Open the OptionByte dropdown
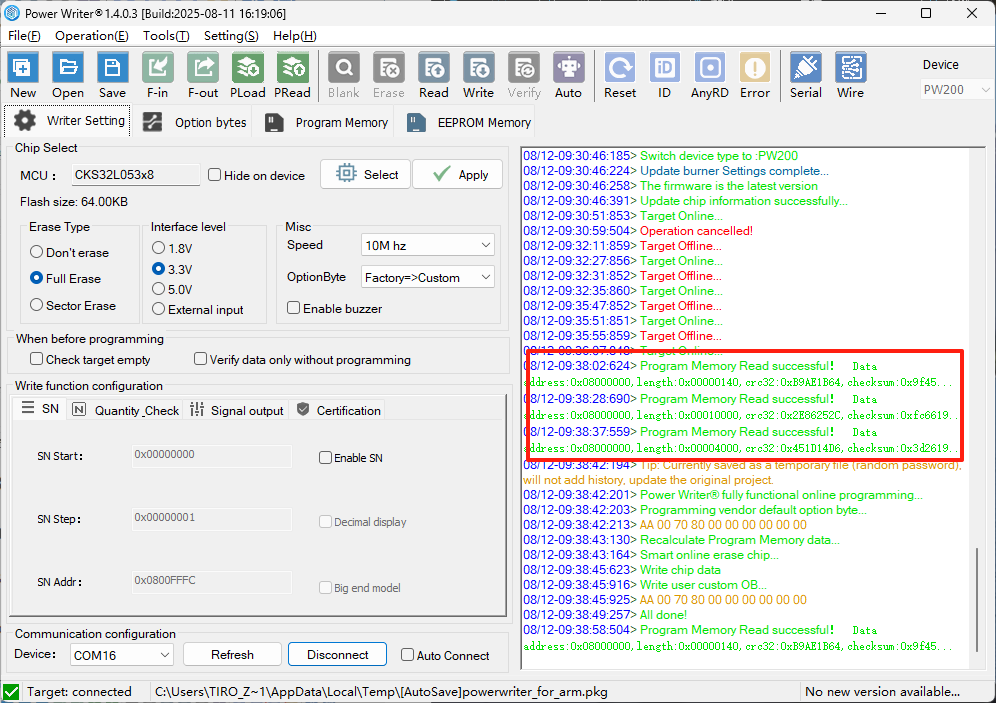Viewport: 996px width, 703px height. [427, 277]
